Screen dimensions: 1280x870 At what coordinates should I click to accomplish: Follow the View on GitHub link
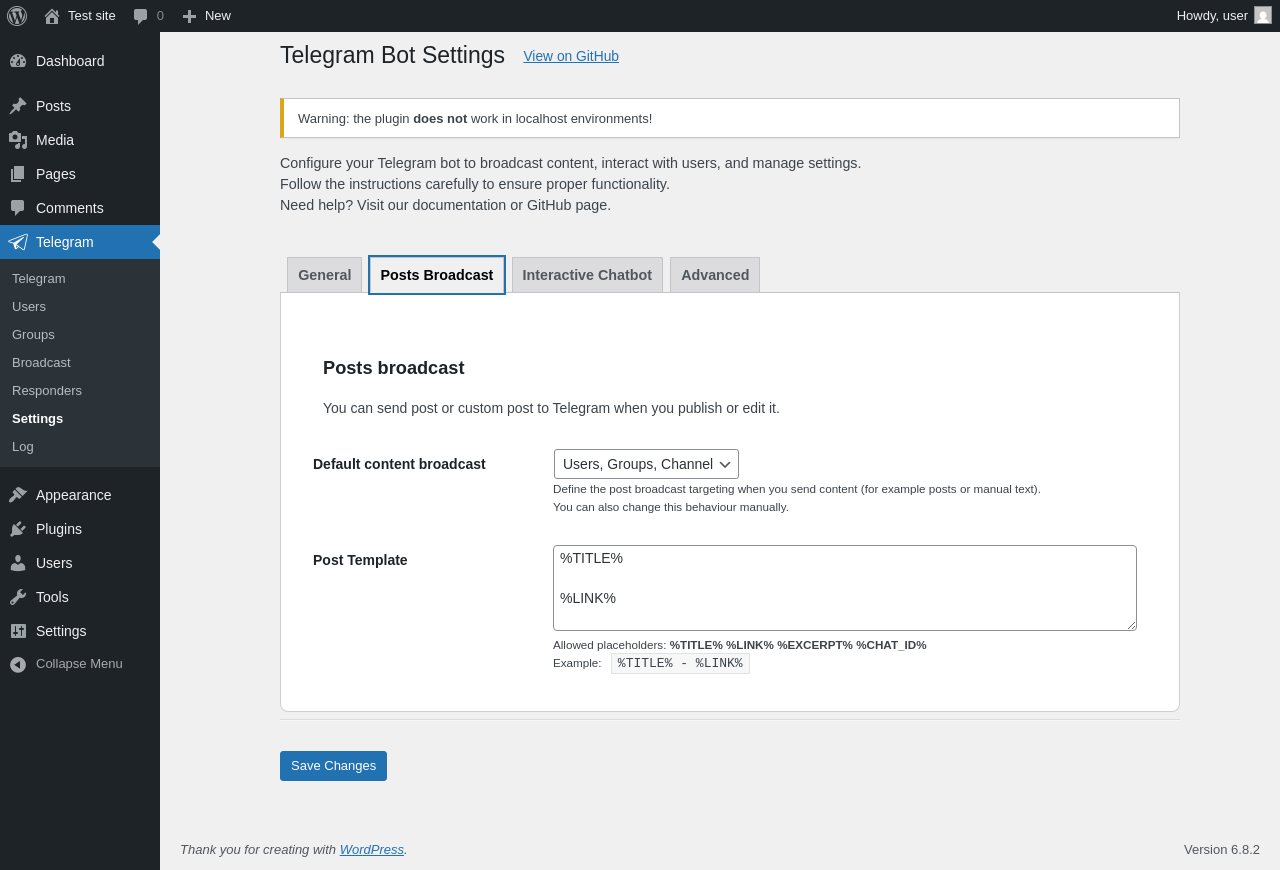[x=571, y=56]
